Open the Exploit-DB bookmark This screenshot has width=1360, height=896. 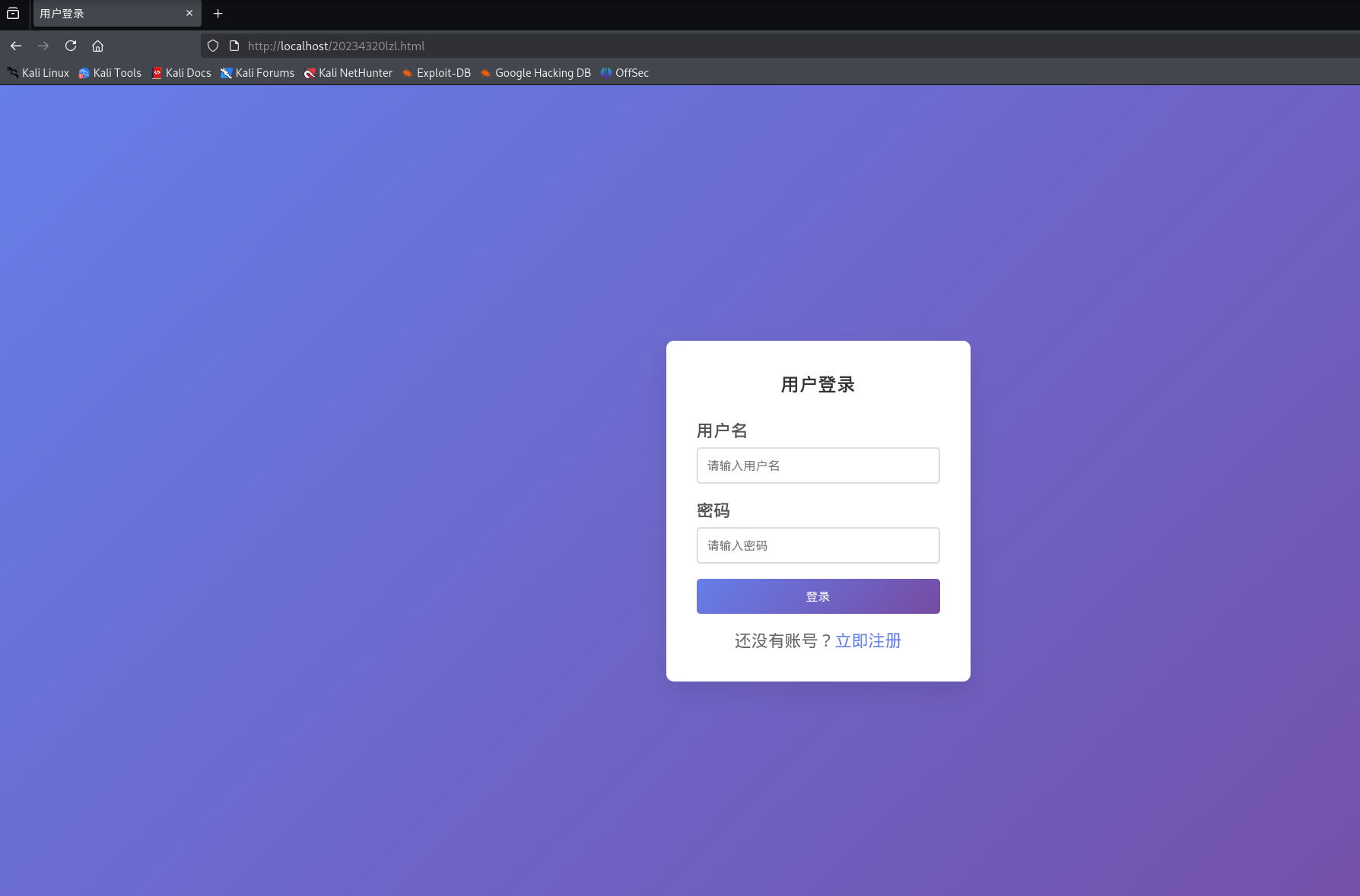click(x=437, y=73)
